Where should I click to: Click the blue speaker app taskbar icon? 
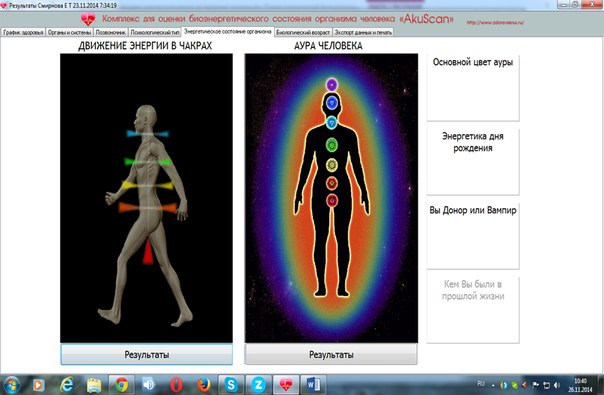pos(149,385)
